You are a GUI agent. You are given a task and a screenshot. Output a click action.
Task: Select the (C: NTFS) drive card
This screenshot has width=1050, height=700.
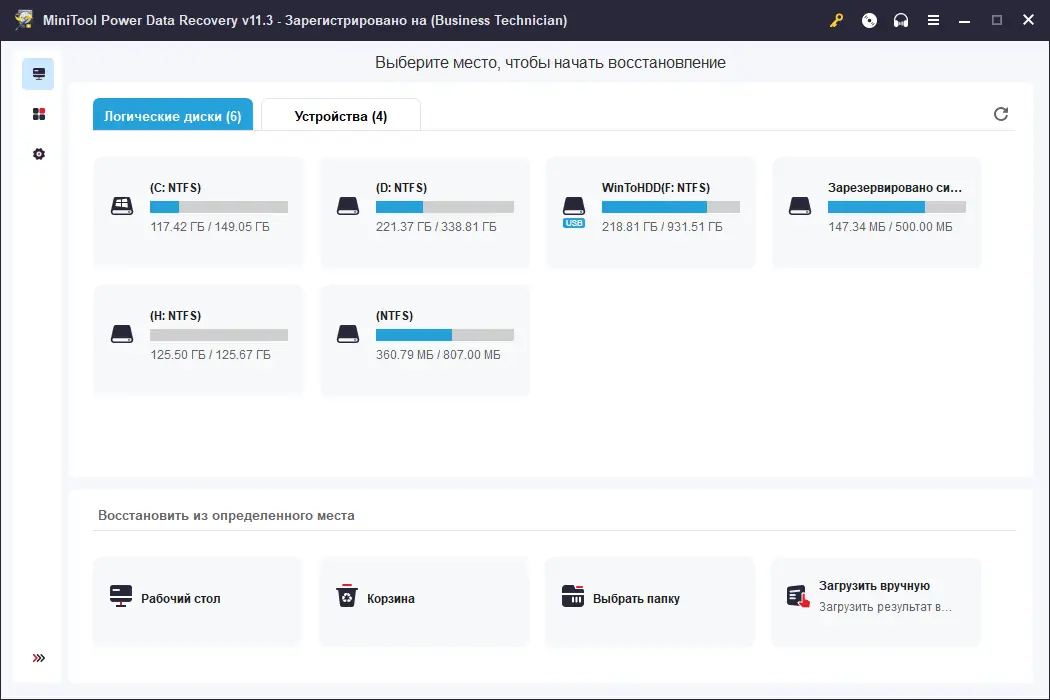(x=197, y=212)
